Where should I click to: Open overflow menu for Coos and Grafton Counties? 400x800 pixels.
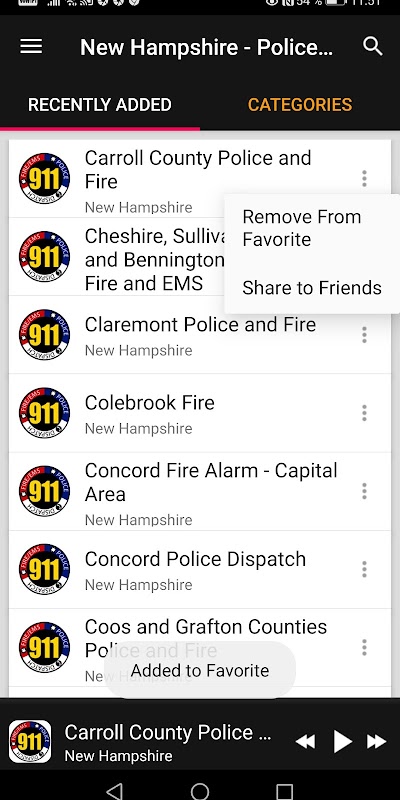[x=364, y=647]
